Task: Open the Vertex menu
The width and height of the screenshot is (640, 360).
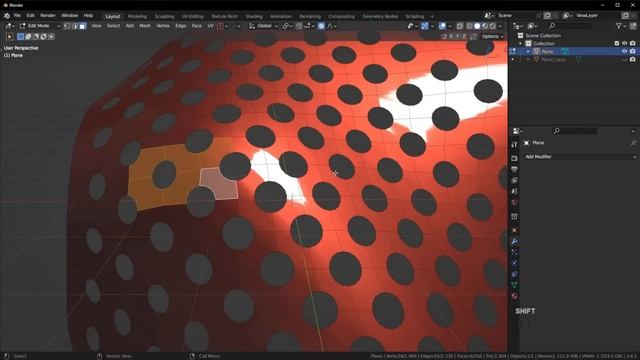Action: coord(163,26)
